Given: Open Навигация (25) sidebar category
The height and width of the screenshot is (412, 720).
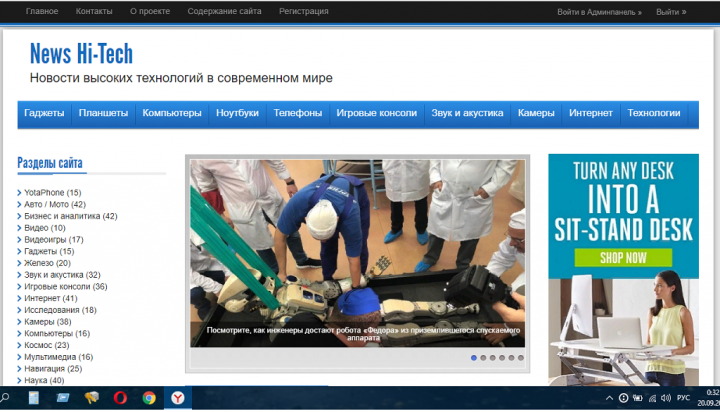Looking at the screenshot, I should click(53, 368).
